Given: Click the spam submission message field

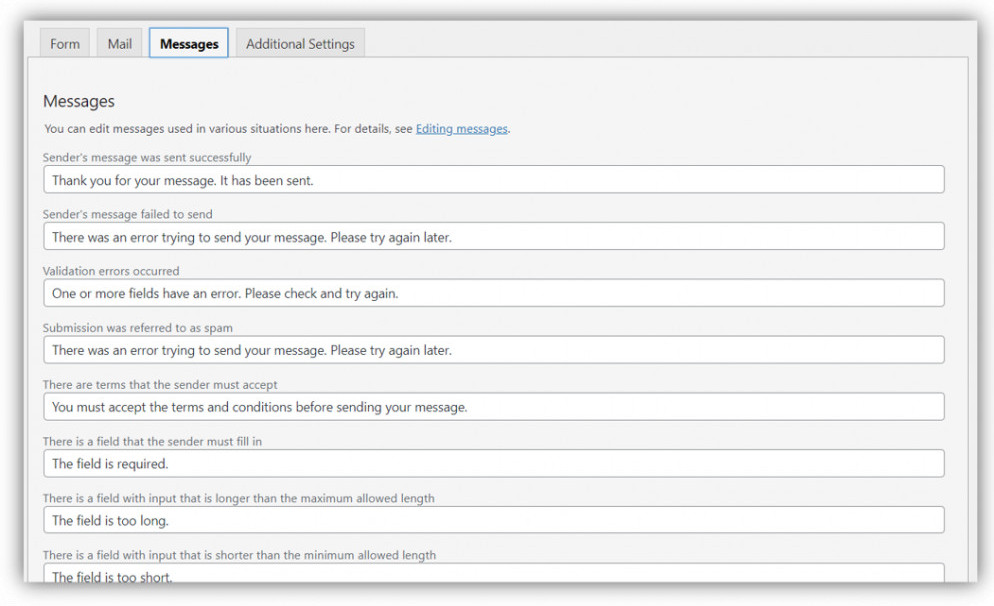Looking at the screenshot, I should tap(494, 350).
